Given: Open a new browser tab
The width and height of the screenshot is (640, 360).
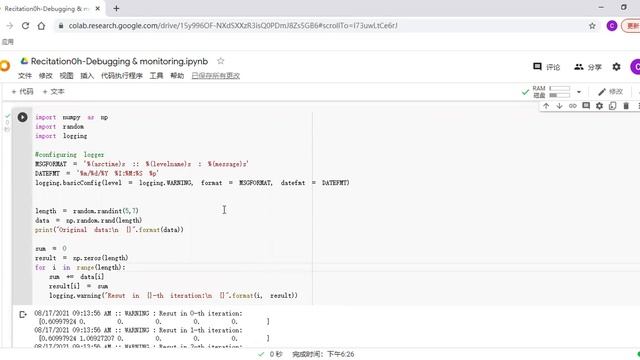Looking at the screenshot, I should point(116,8).
